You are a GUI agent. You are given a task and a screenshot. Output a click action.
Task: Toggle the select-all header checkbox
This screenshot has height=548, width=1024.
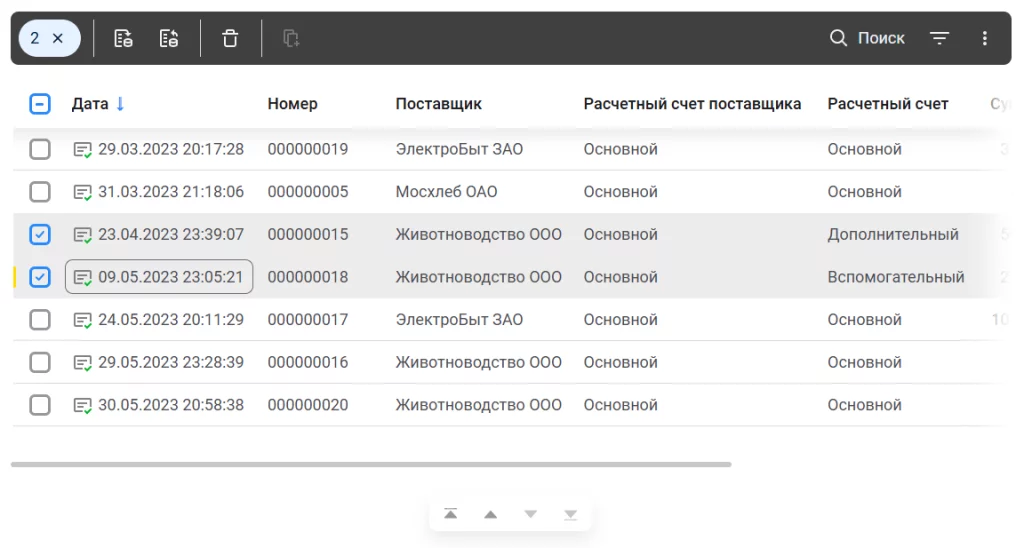[40, 104]
